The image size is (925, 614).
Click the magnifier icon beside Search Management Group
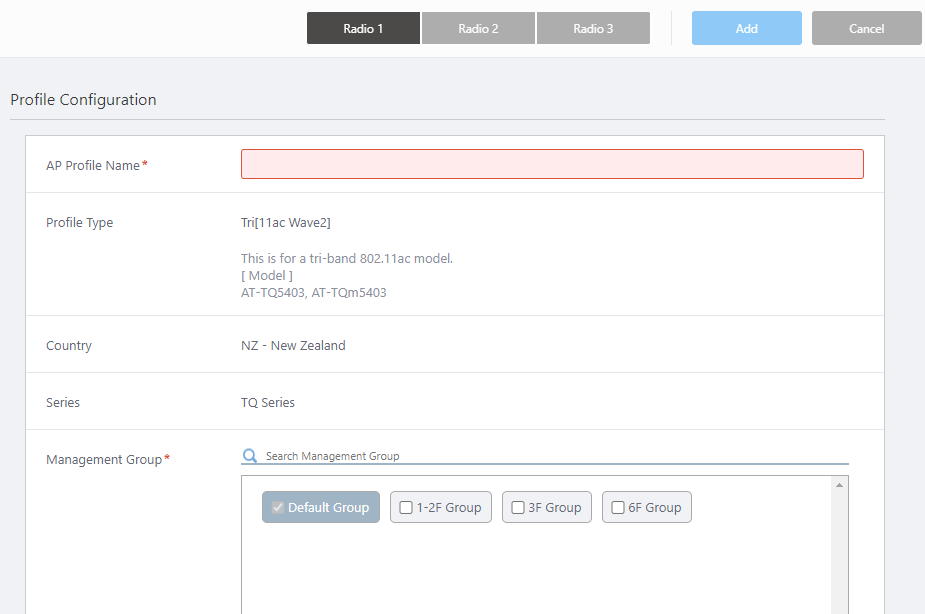coord(250,456)
